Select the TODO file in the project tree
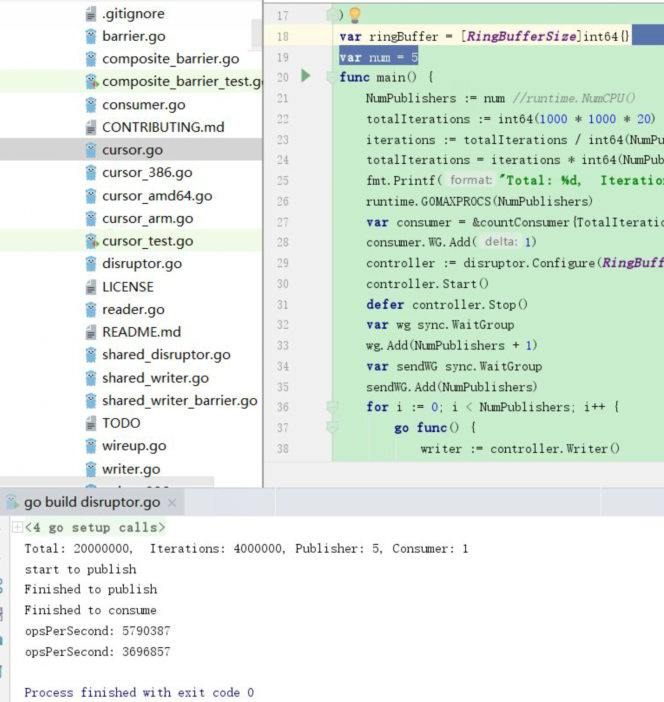 (x=121, y=423)
